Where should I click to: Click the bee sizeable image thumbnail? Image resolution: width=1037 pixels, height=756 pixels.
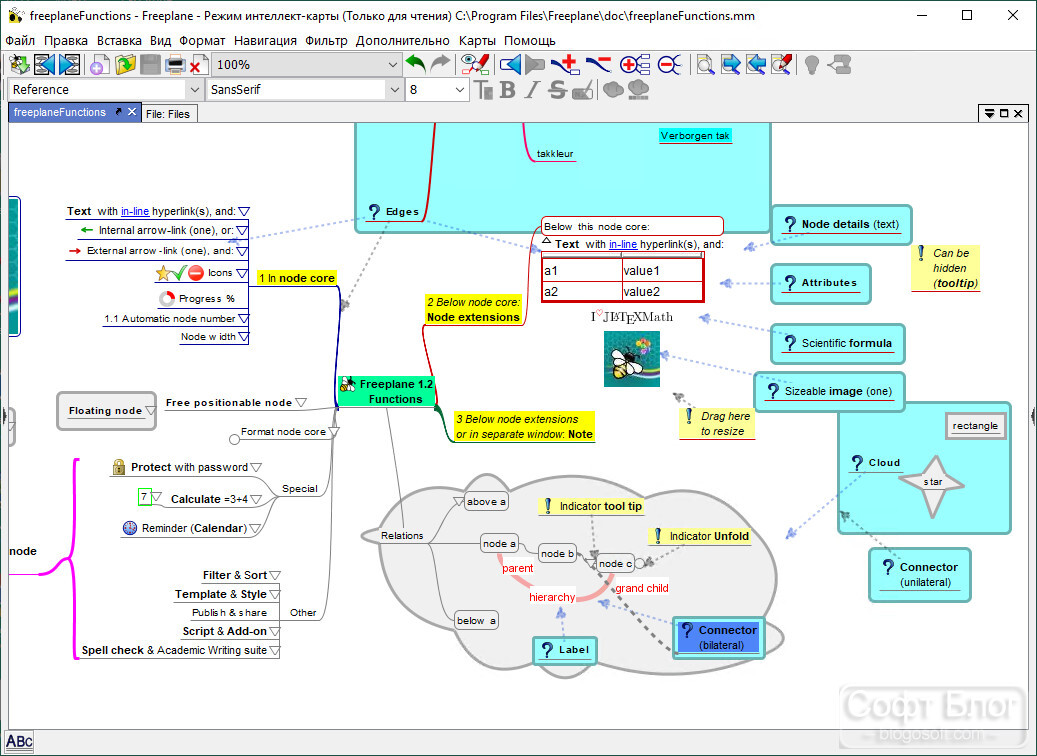point(632,359)
